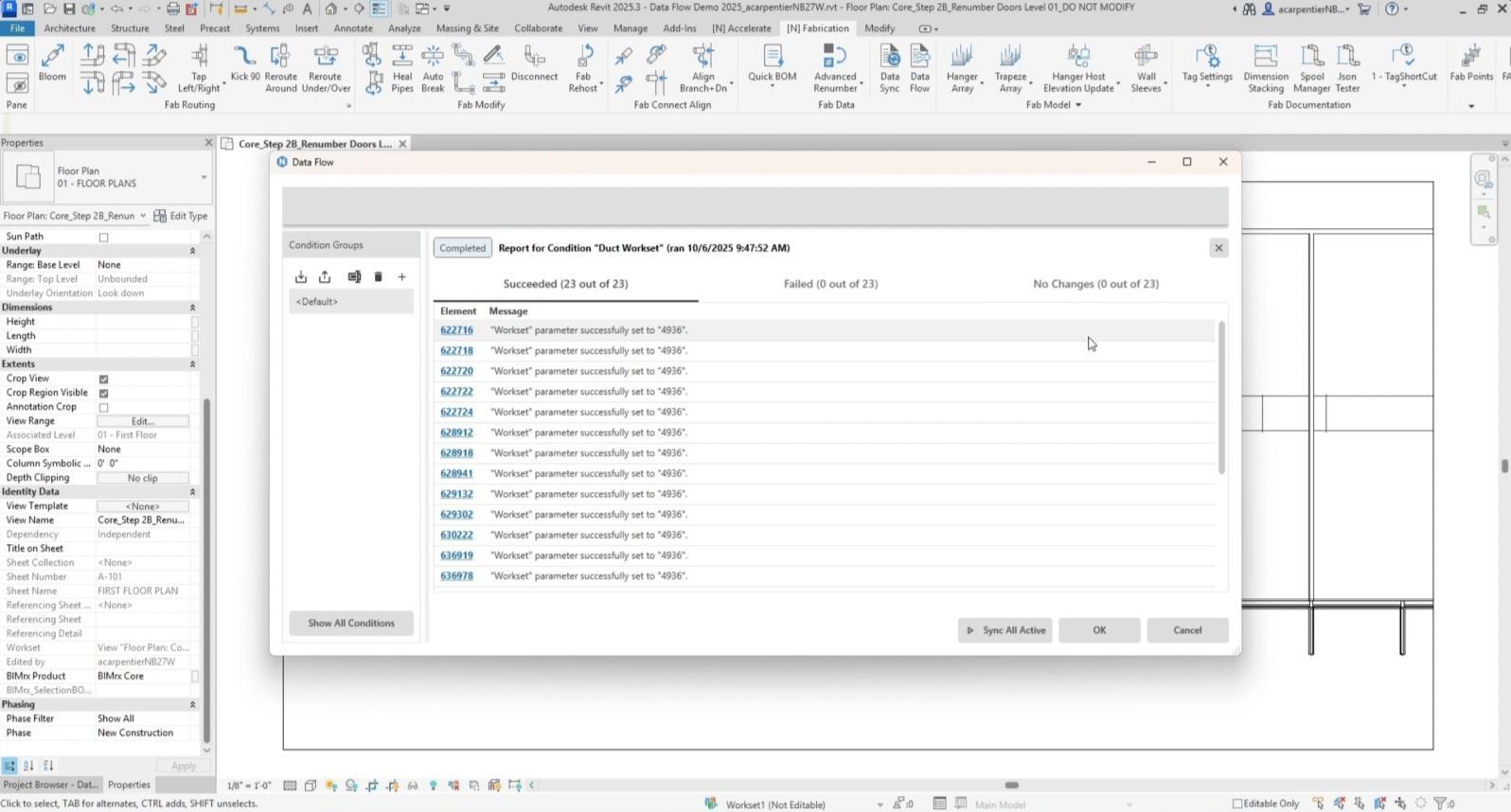
Task: Import condition groups in Data Flow dialog
Action: tap(301, 277)
